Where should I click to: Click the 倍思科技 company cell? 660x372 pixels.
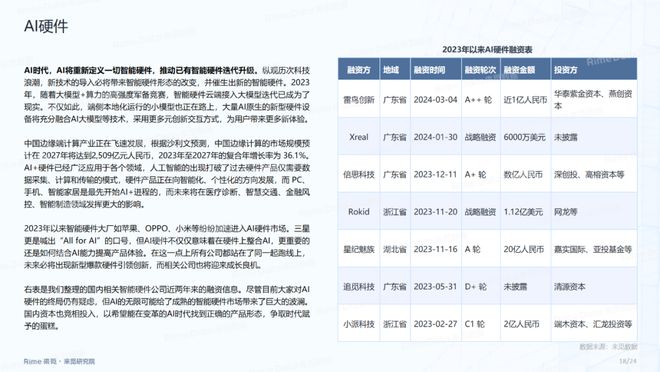coord(359,174)
